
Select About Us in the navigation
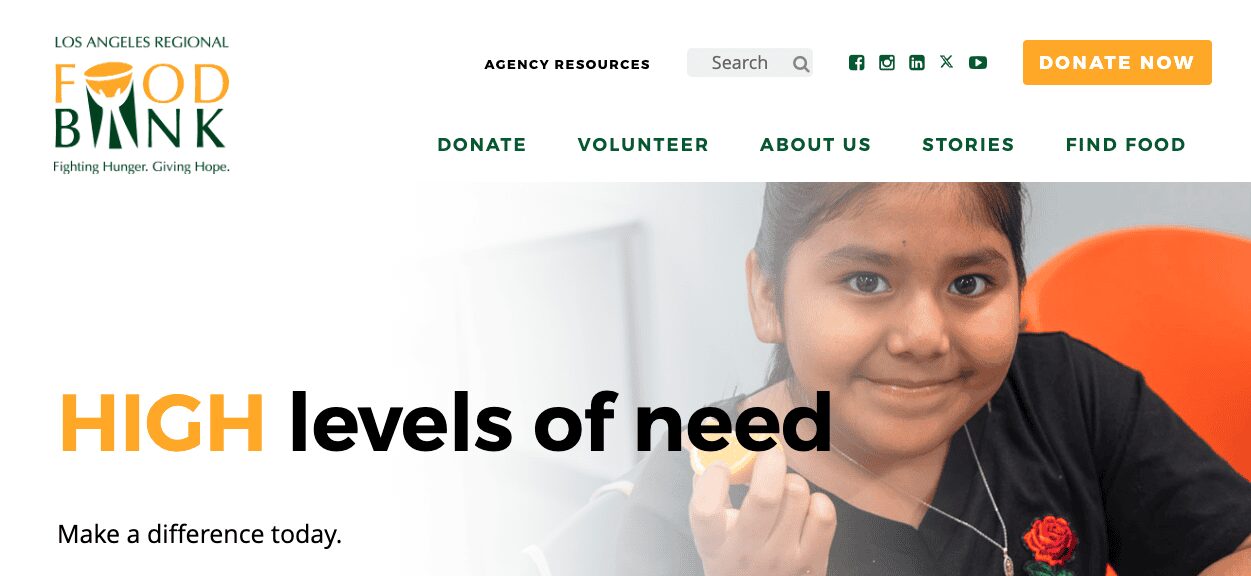click(816, 145)
